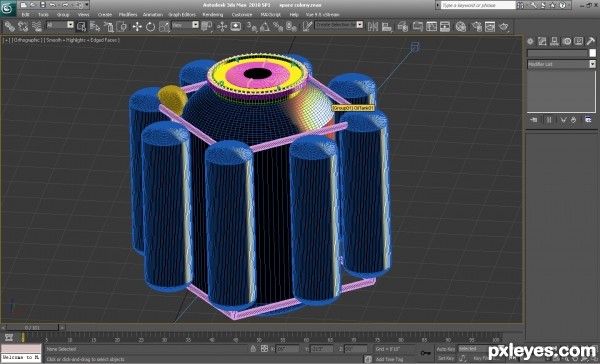The width and height of the screenshot is (600, 364).
Task: Toggle Percent Snap
Action: [278, 26]
